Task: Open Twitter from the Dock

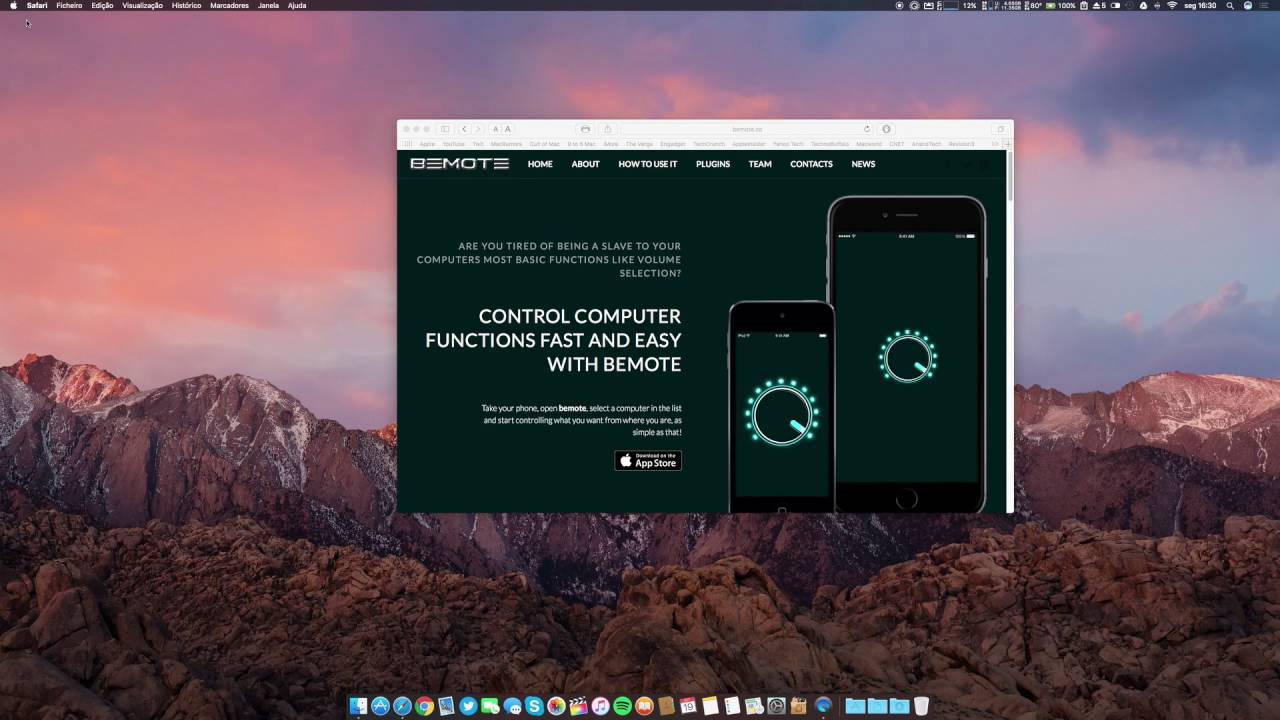Action: point(468,706)
